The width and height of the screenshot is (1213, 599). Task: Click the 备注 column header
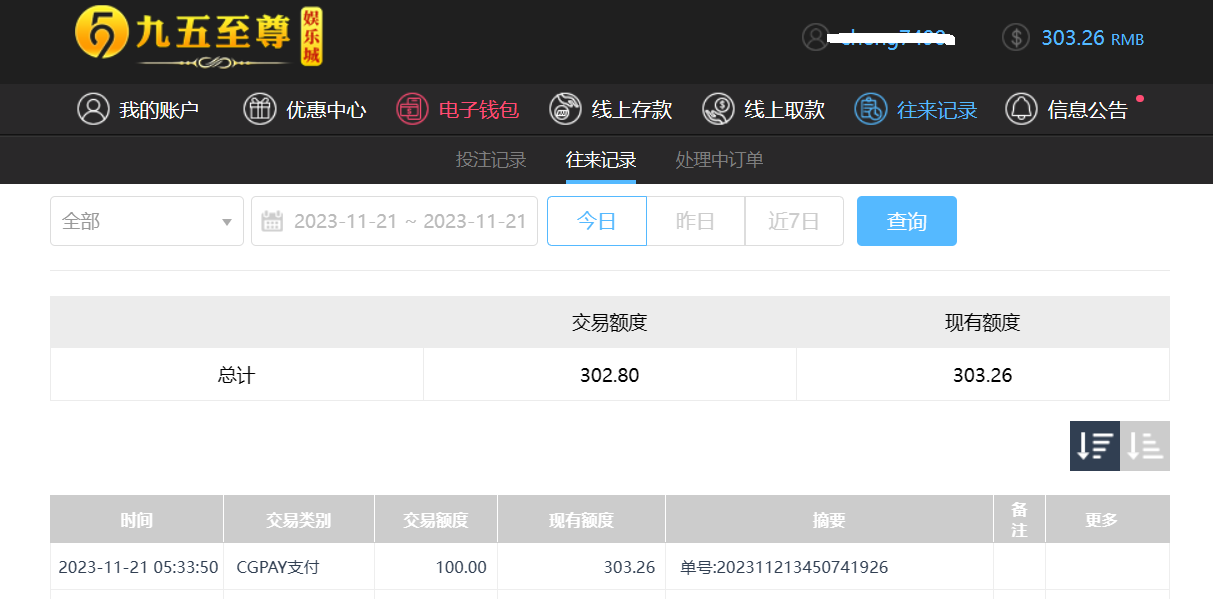[x=1020, y=520]
